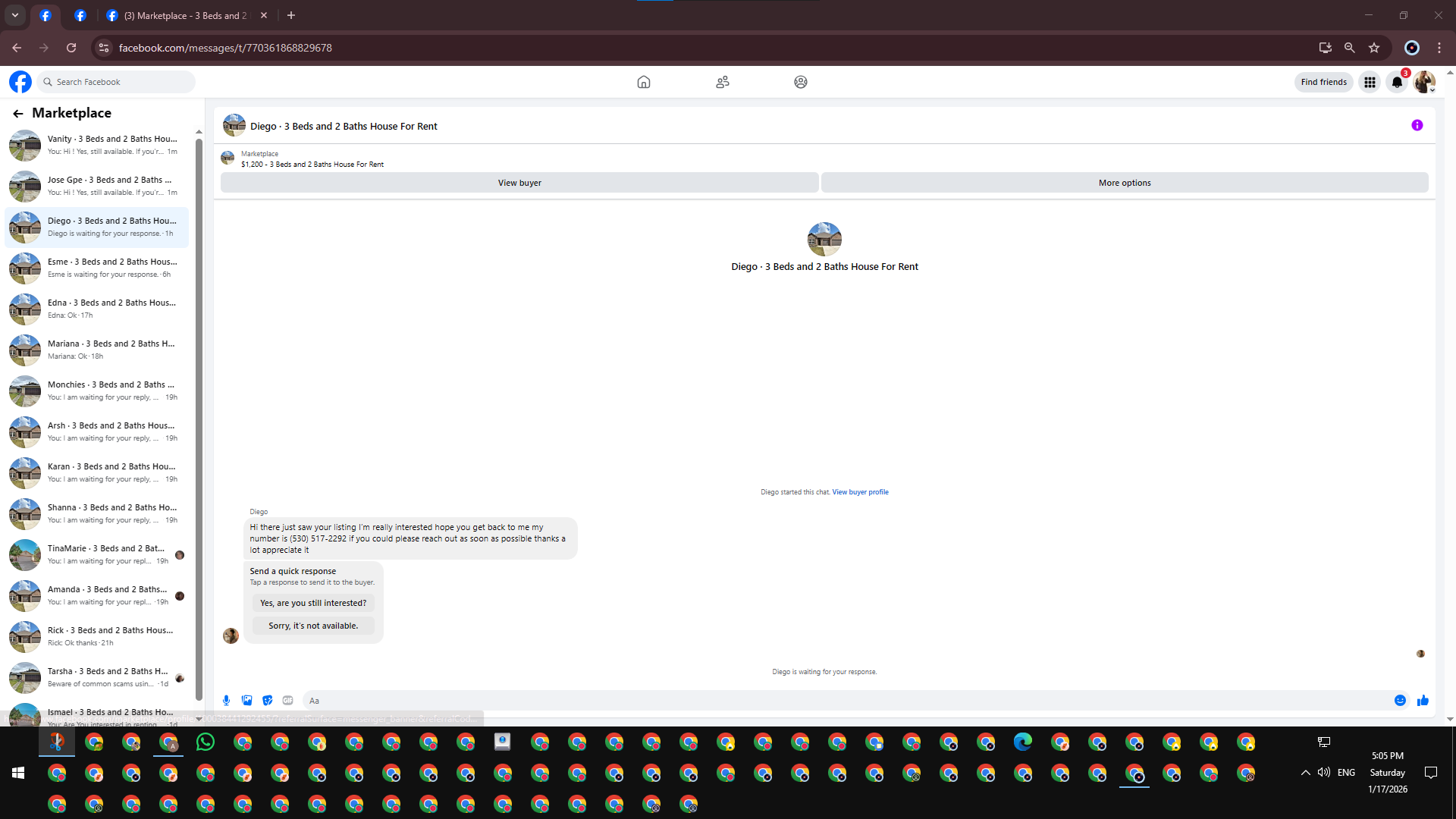This screenshot has width=1456, height=819.
Task: Open the View buyer profile link
Action: (x=860, y=492)
